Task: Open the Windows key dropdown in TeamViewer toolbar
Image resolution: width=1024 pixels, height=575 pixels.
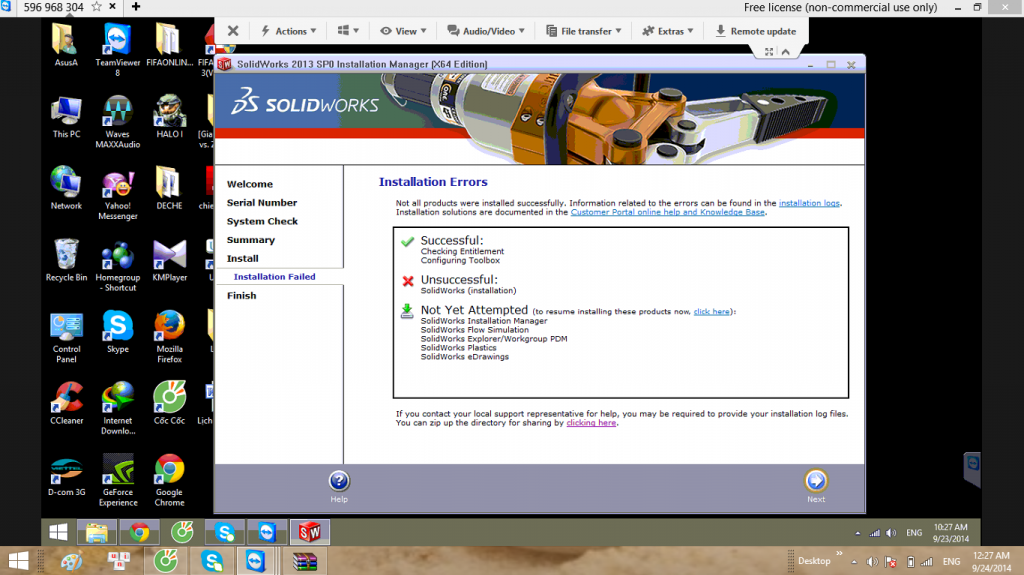Action: (x=348, y=31)
